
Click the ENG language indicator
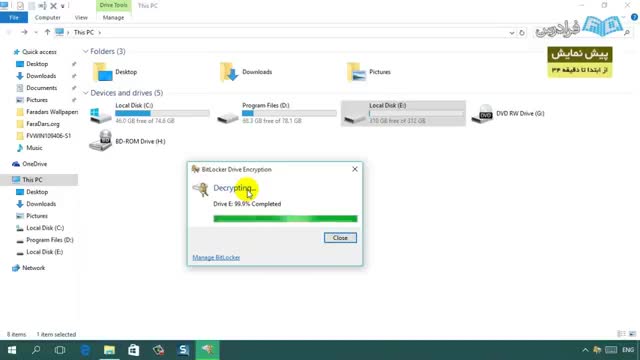628,350
